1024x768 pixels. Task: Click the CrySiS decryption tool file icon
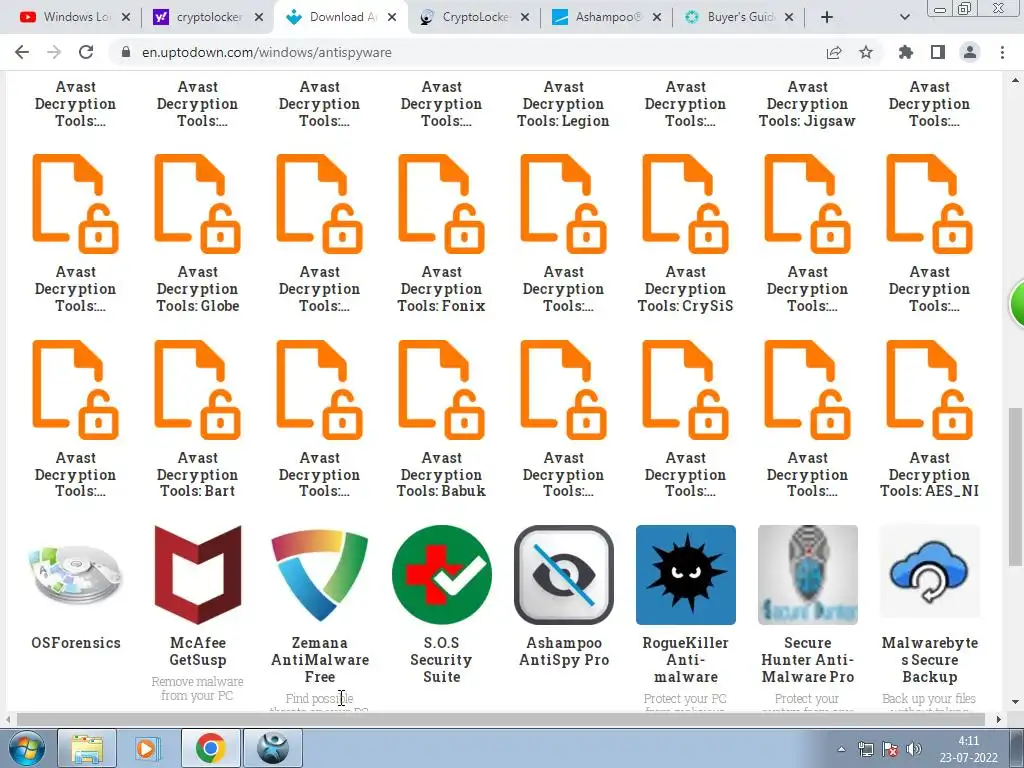[686, 204]
